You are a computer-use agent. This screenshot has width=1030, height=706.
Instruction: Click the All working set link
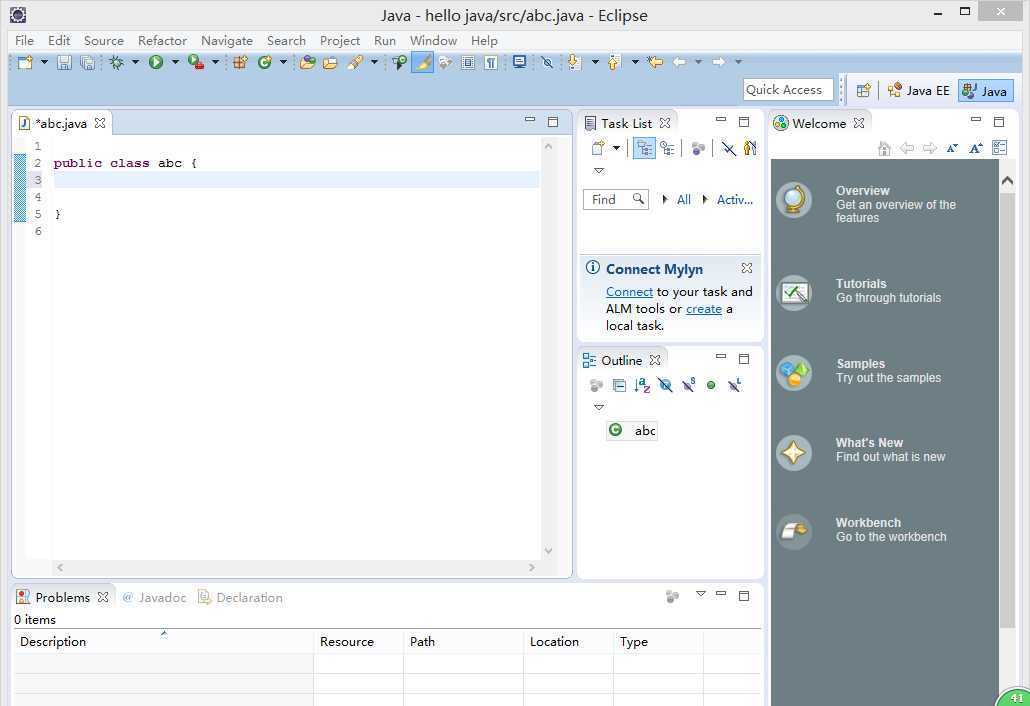[x=684, y=200]
